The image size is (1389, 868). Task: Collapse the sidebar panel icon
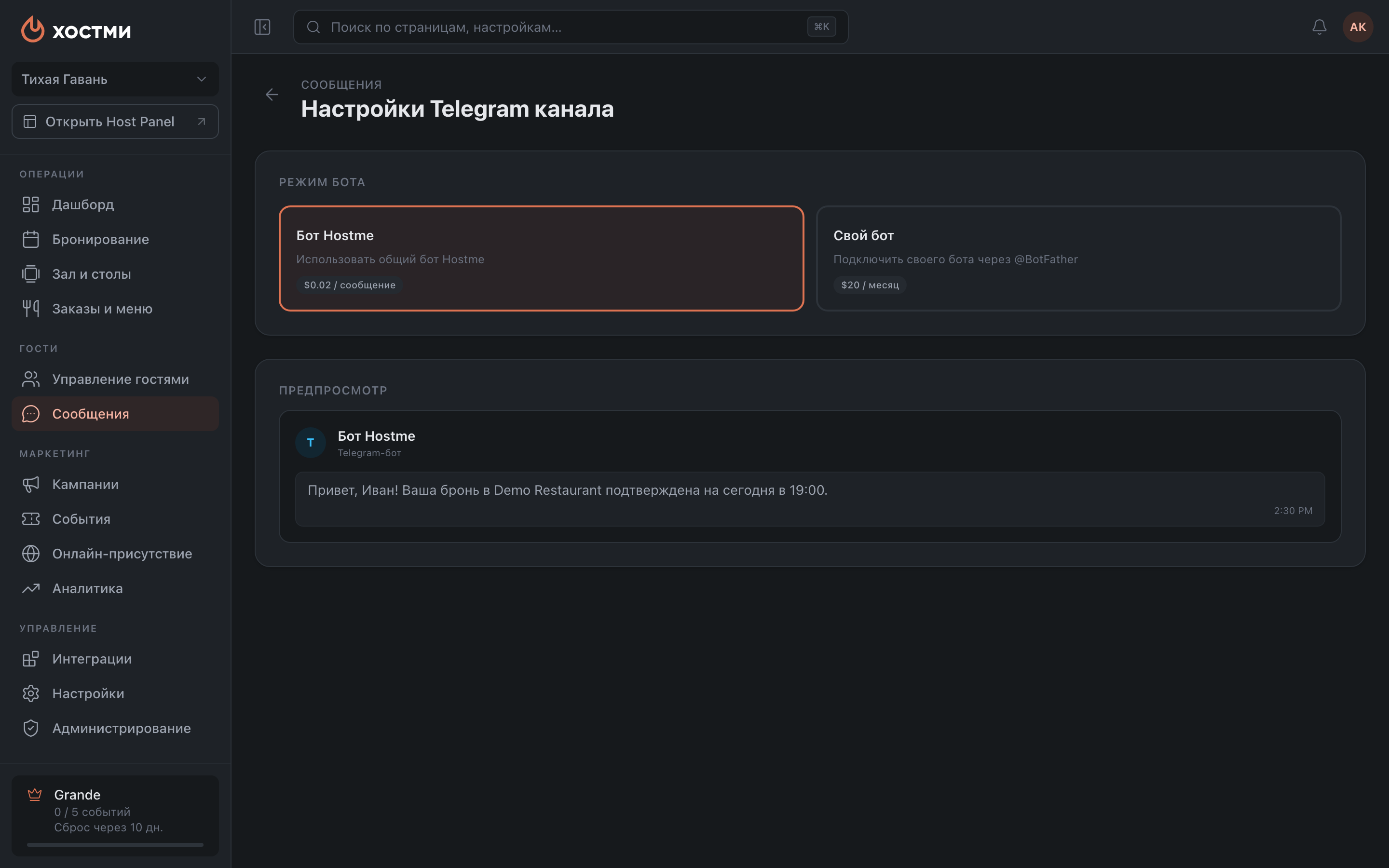click(x=262, y=27)
